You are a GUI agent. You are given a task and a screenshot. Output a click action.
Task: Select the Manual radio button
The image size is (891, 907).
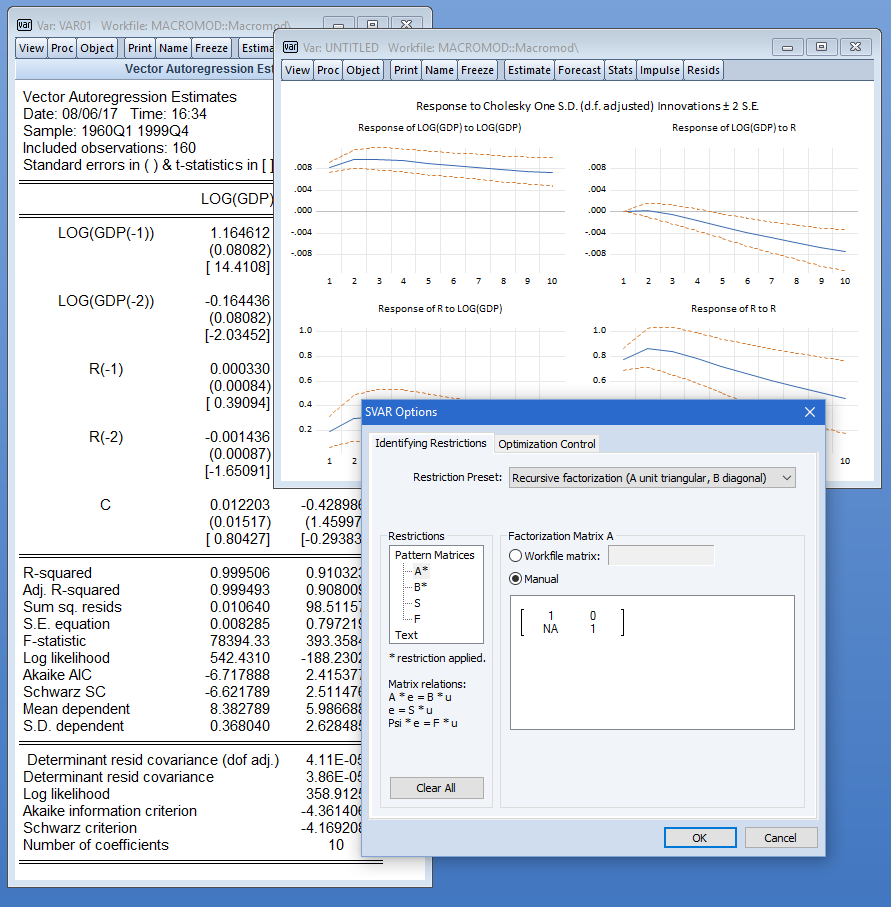tap(516, 579)
